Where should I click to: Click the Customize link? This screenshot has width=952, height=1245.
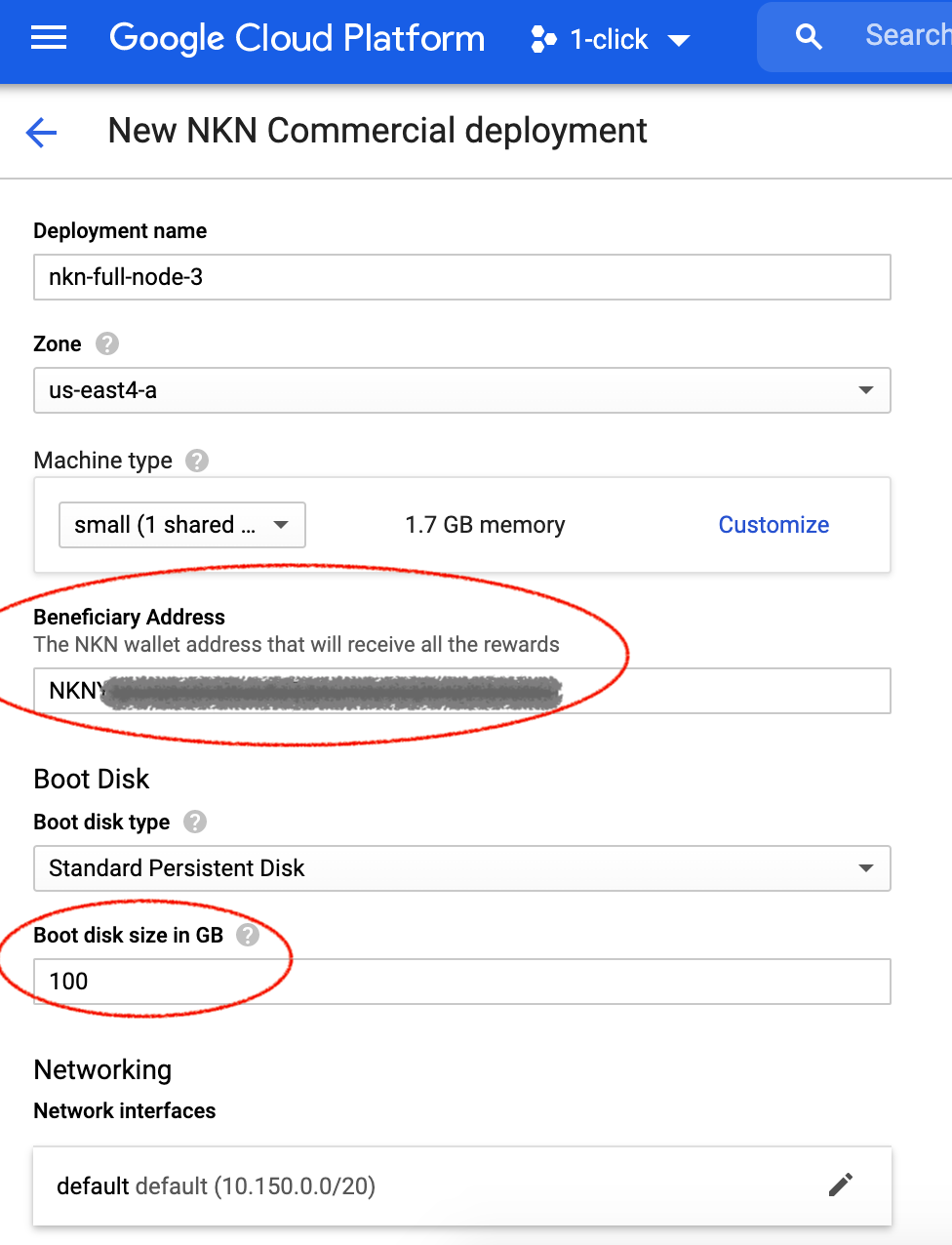point(773,525)
